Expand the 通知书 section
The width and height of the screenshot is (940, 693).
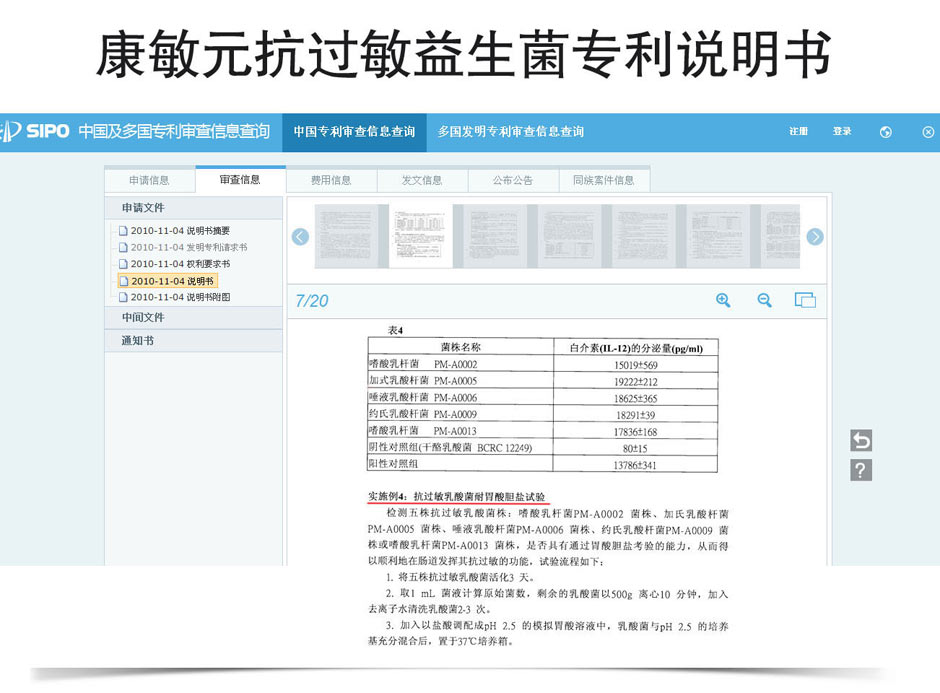pos(193,341)
